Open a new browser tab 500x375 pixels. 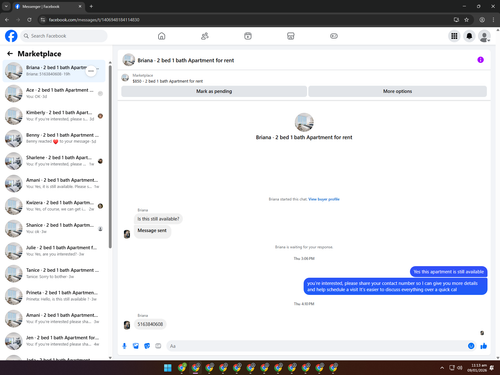tap(91, 6)
